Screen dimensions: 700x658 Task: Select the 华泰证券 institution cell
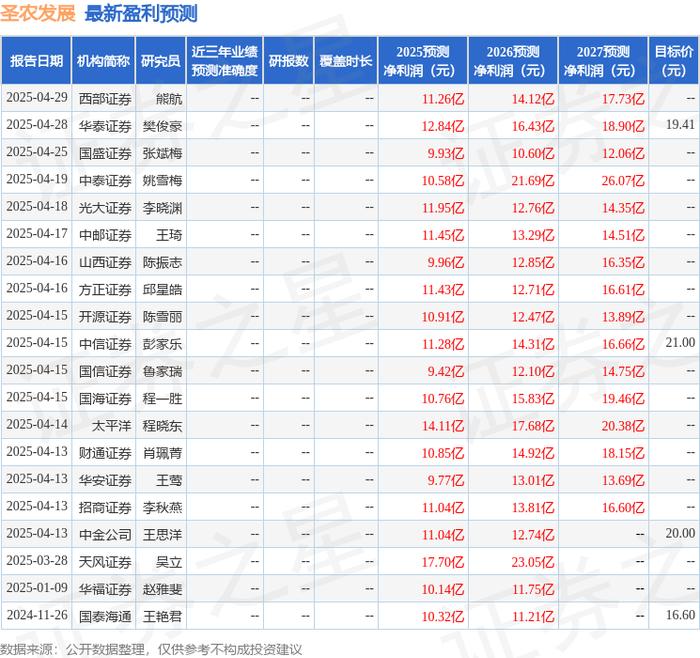105,126
